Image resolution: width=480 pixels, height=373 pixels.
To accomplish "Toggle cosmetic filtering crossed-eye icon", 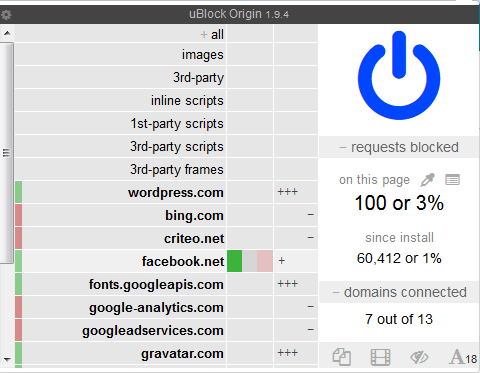I will point(419,357).
